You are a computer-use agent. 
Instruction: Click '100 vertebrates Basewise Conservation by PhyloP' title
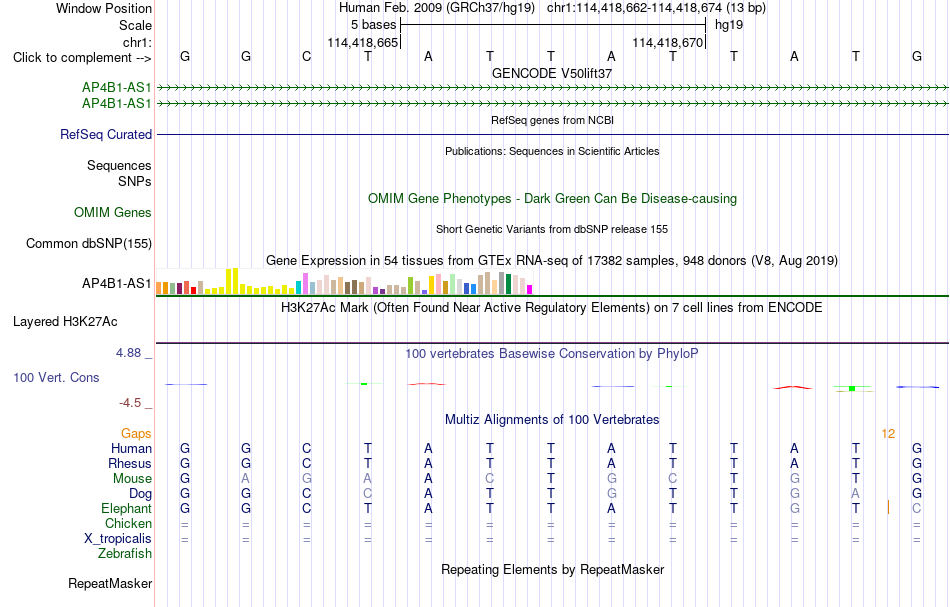coord(552,354)
